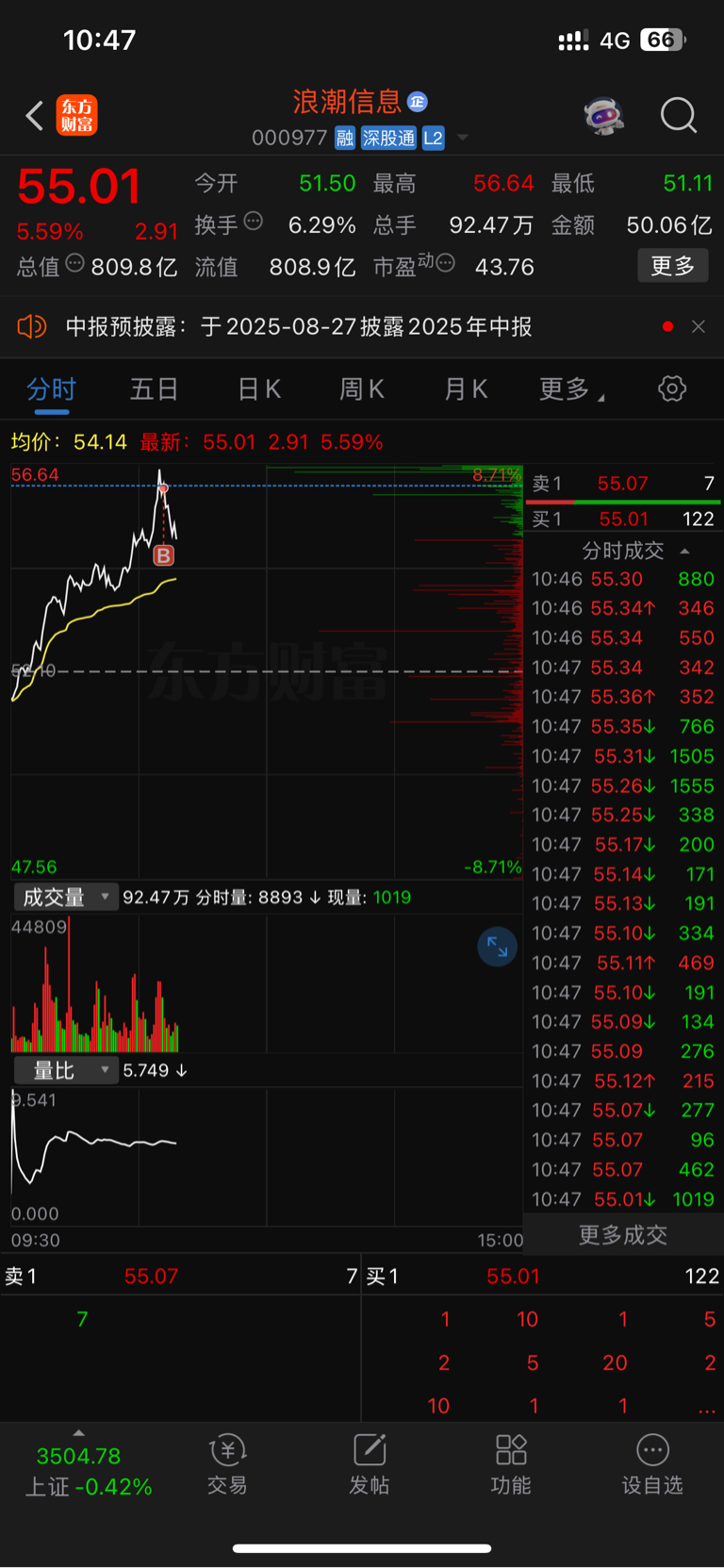Screen dimensions: 724x1568
Task: Switch to the 周K tab
Action: coord(362,388)
